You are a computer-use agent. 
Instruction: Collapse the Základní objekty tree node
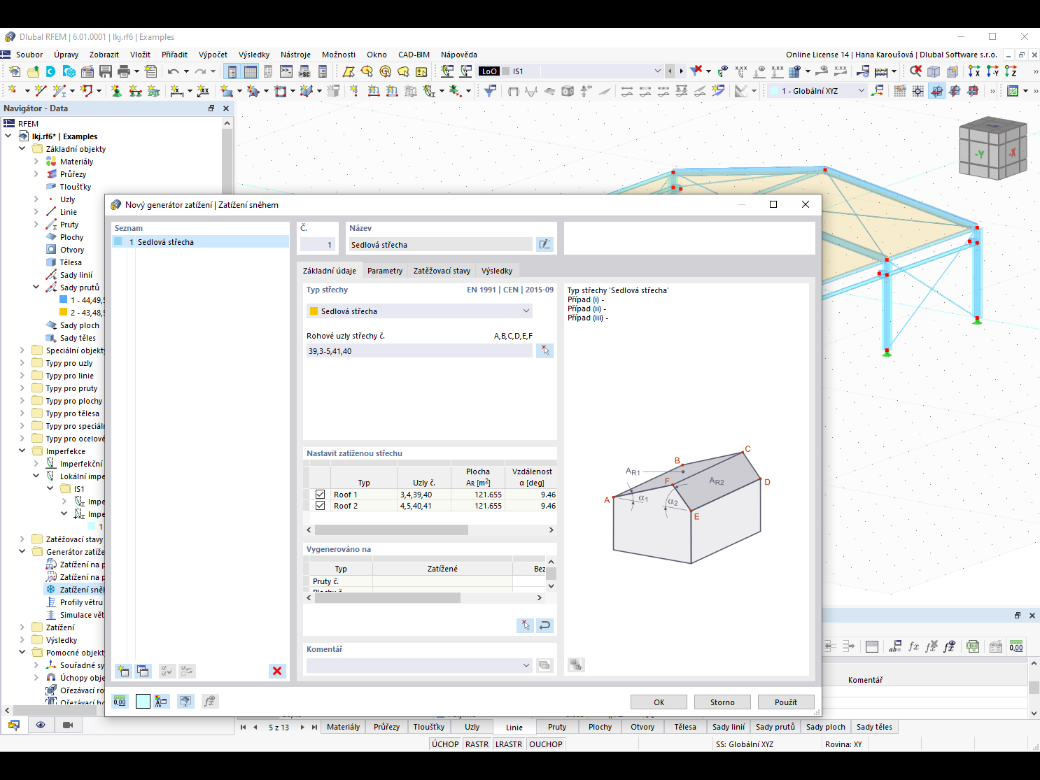pos(23,149)
